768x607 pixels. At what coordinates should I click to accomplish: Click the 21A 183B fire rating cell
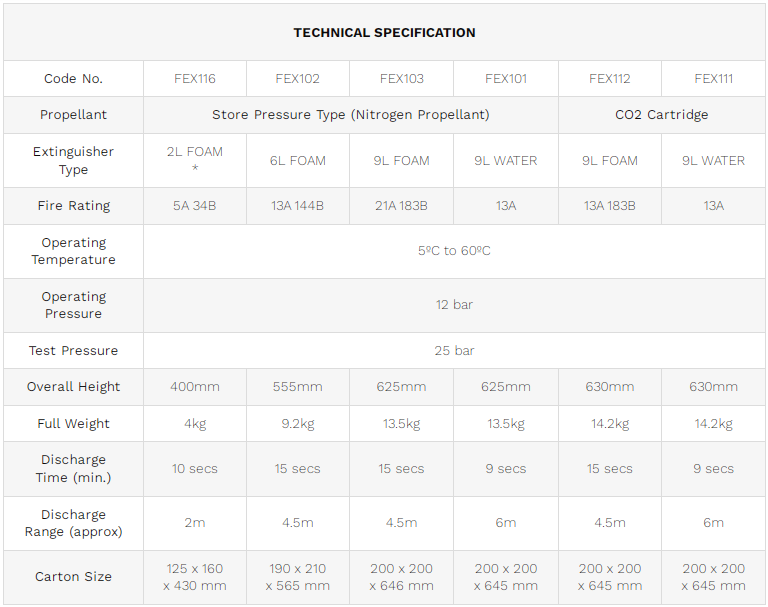click(x=402, y=206)
